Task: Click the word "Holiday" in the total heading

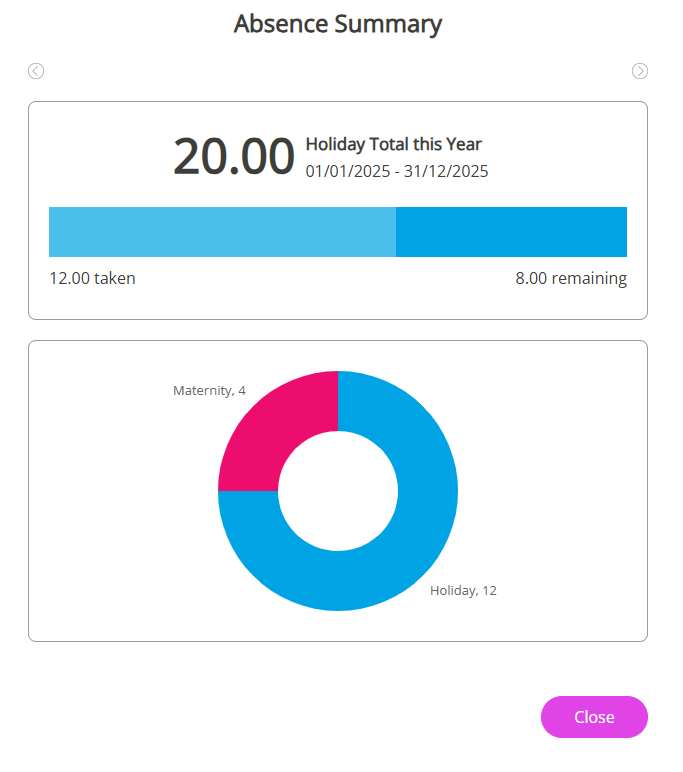Action: point(334,144)
